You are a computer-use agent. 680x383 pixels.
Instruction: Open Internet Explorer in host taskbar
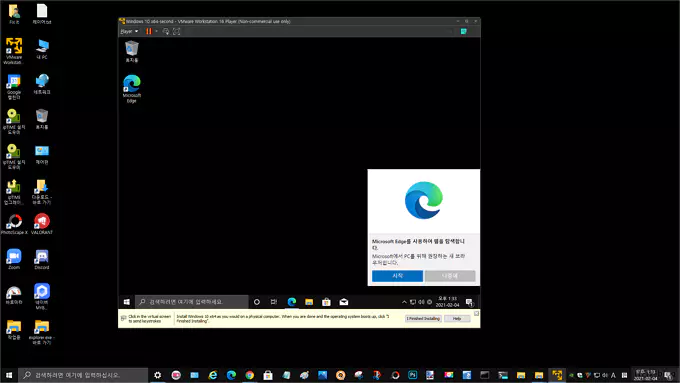coord(212,375)
